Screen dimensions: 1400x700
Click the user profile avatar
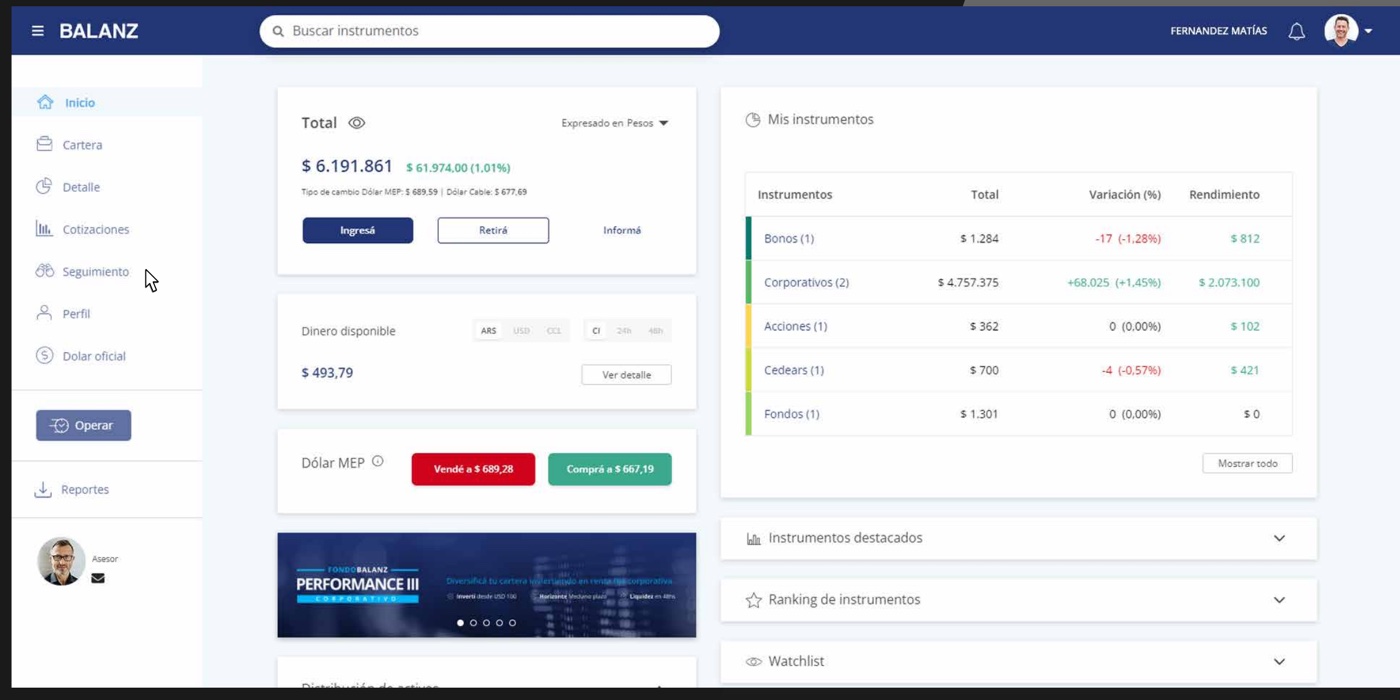coord(1341,31)
